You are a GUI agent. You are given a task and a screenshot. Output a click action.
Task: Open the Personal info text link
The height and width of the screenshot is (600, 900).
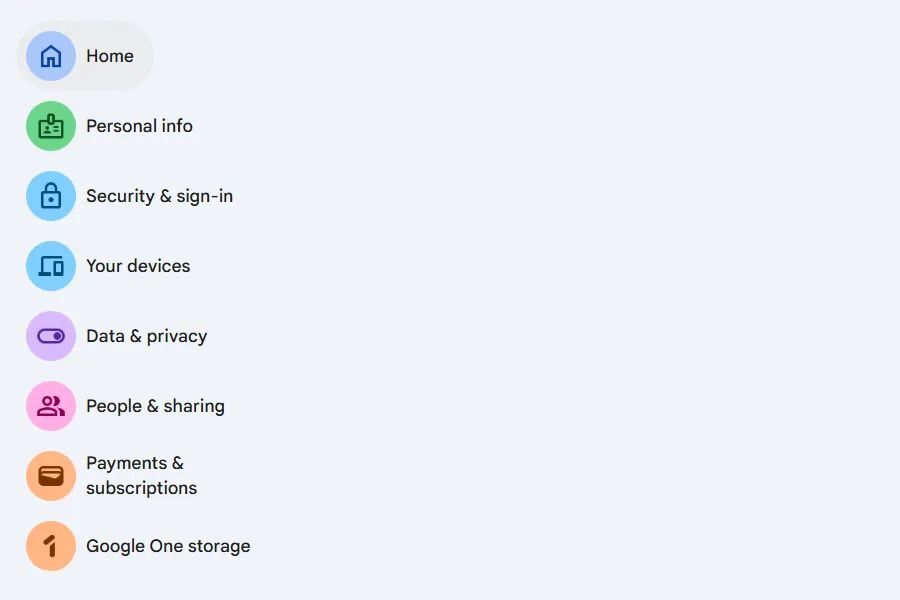[x=139, y=126]
